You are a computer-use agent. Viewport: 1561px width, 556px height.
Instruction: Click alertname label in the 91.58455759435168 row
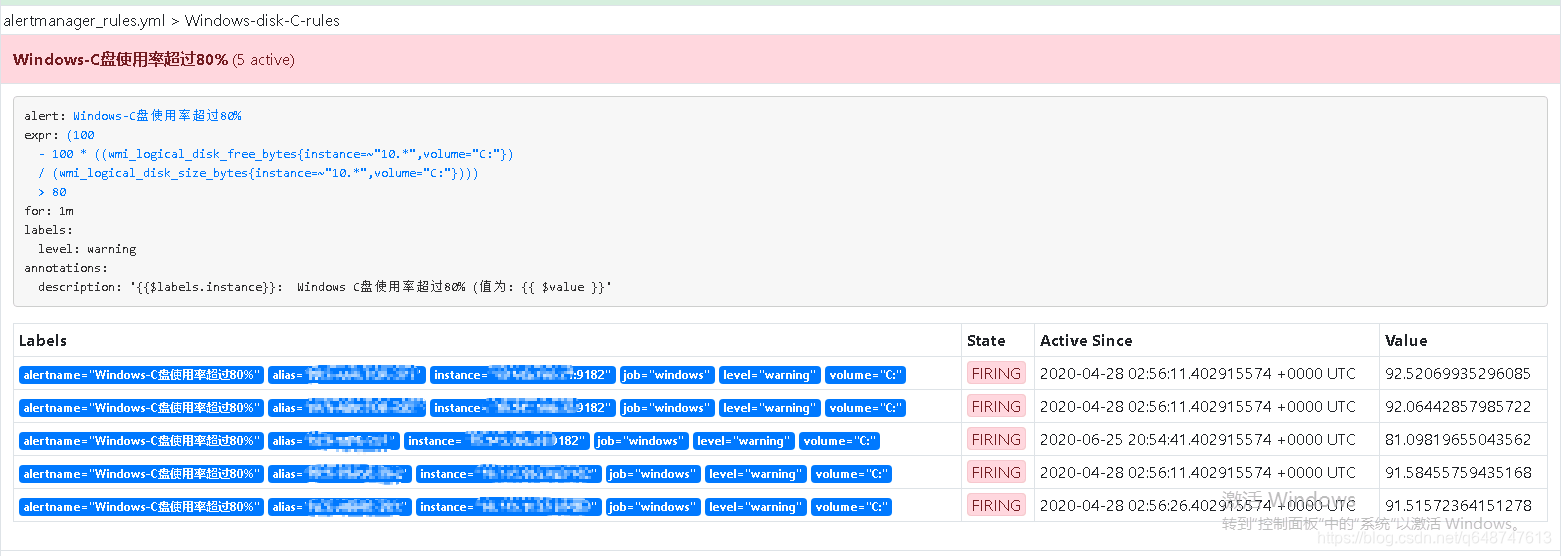(141, 474)
